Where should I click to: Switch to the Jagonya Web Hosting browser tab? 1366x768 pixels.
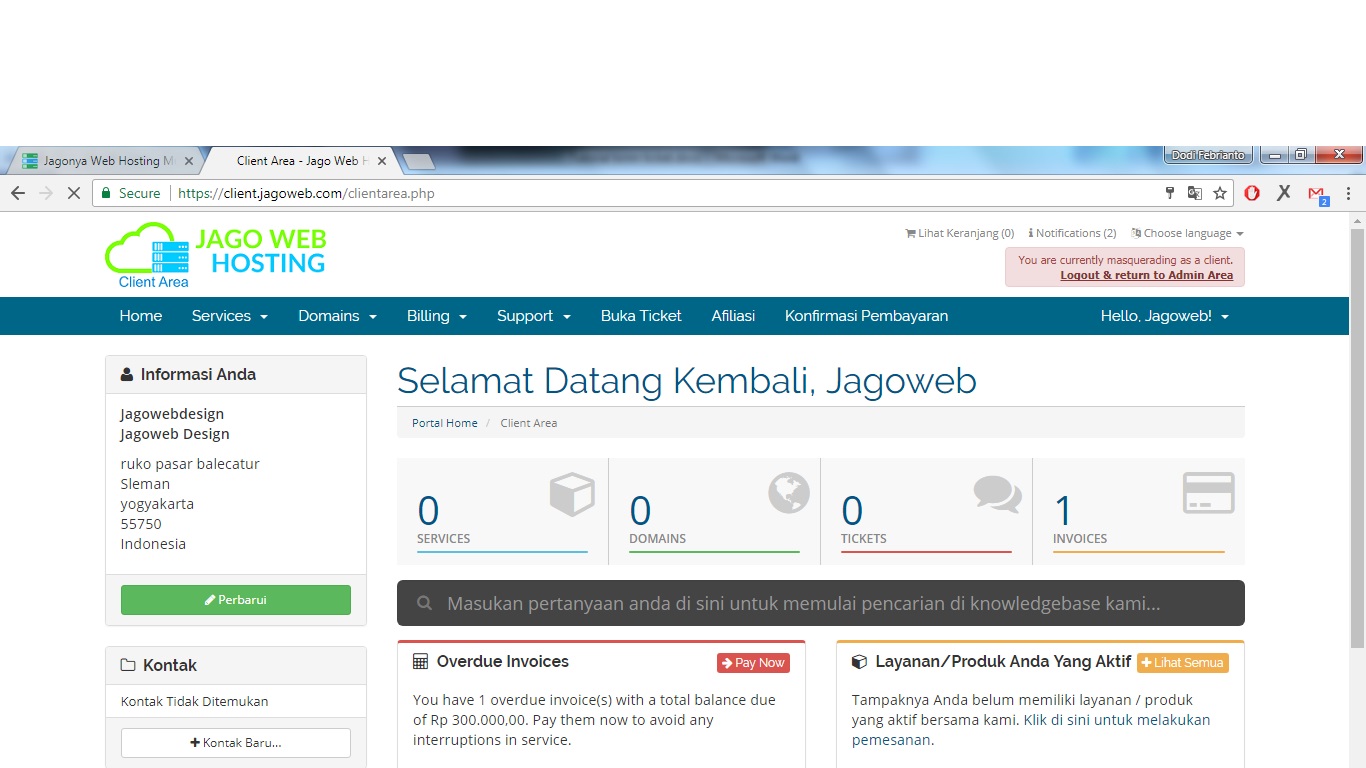101,161
